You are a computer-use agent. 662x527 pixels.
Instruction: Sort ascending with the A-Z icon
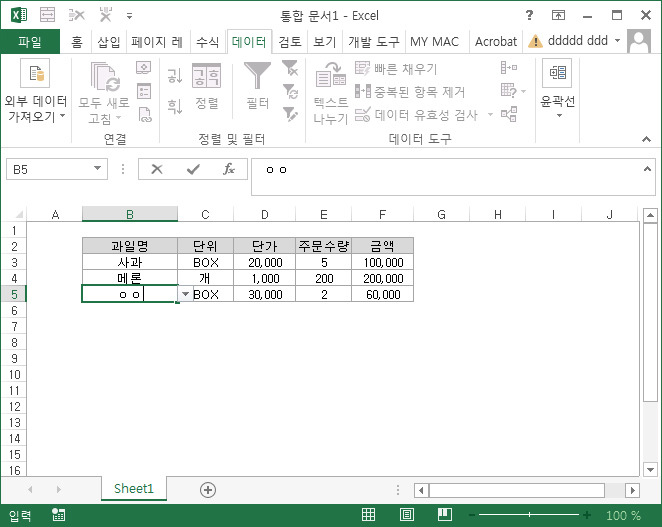tap(174, 76)
